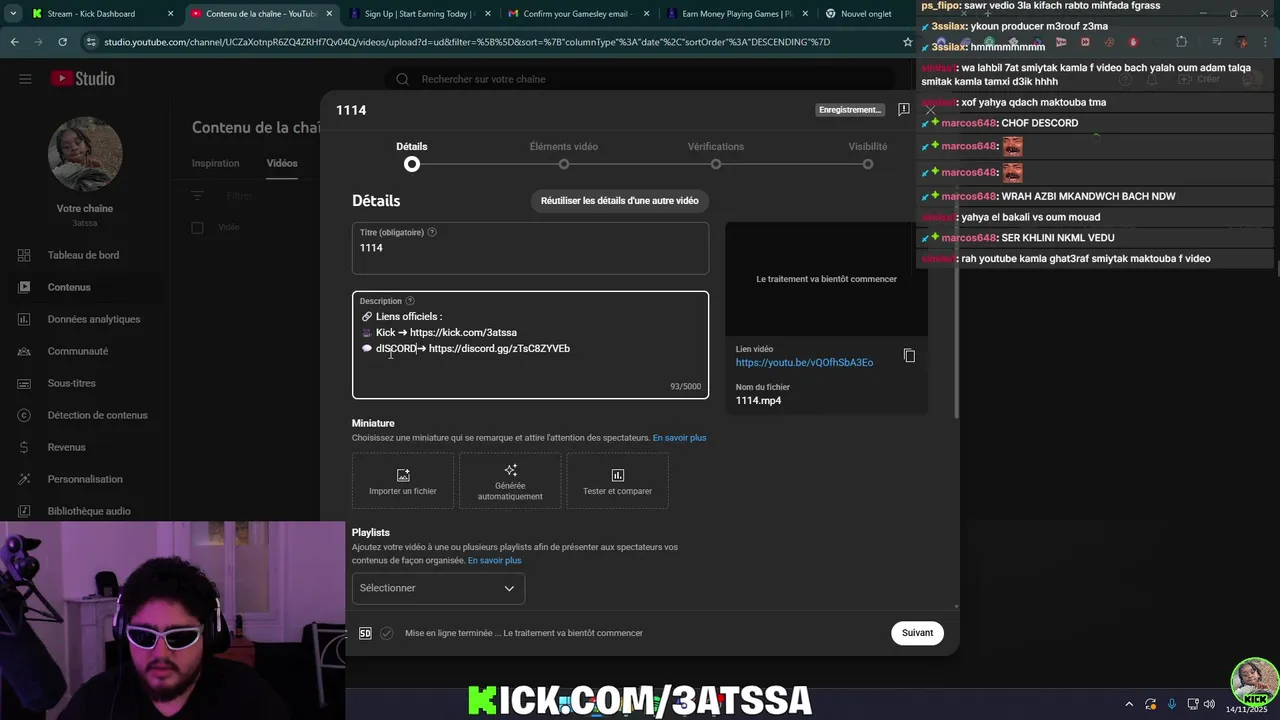This screenshot has width=1280, height=720.
Task: Click Rechercher sur votre chaîne search field
Action: [640, 79]
